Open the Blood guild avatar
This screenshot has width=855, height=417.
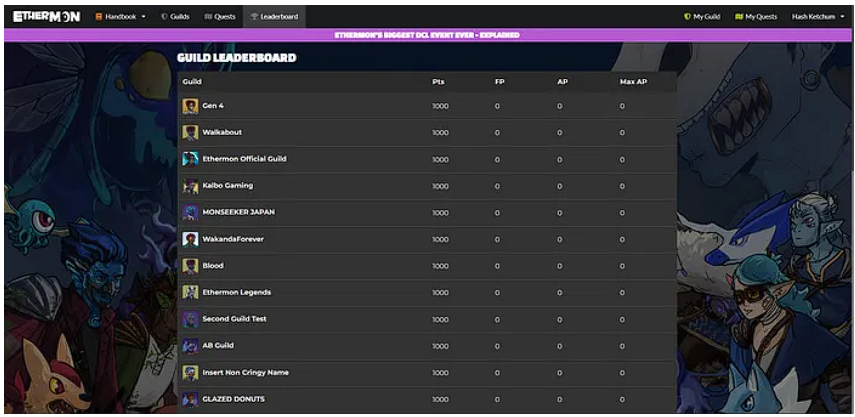[190, 266]
